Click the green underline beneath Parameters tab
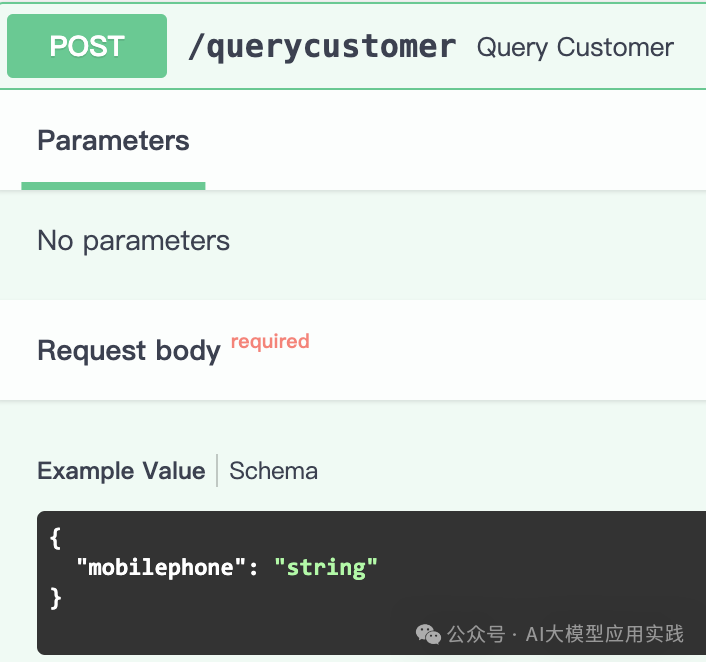The width and height of the screenshot is (706, 662). (x=113, y=186)
